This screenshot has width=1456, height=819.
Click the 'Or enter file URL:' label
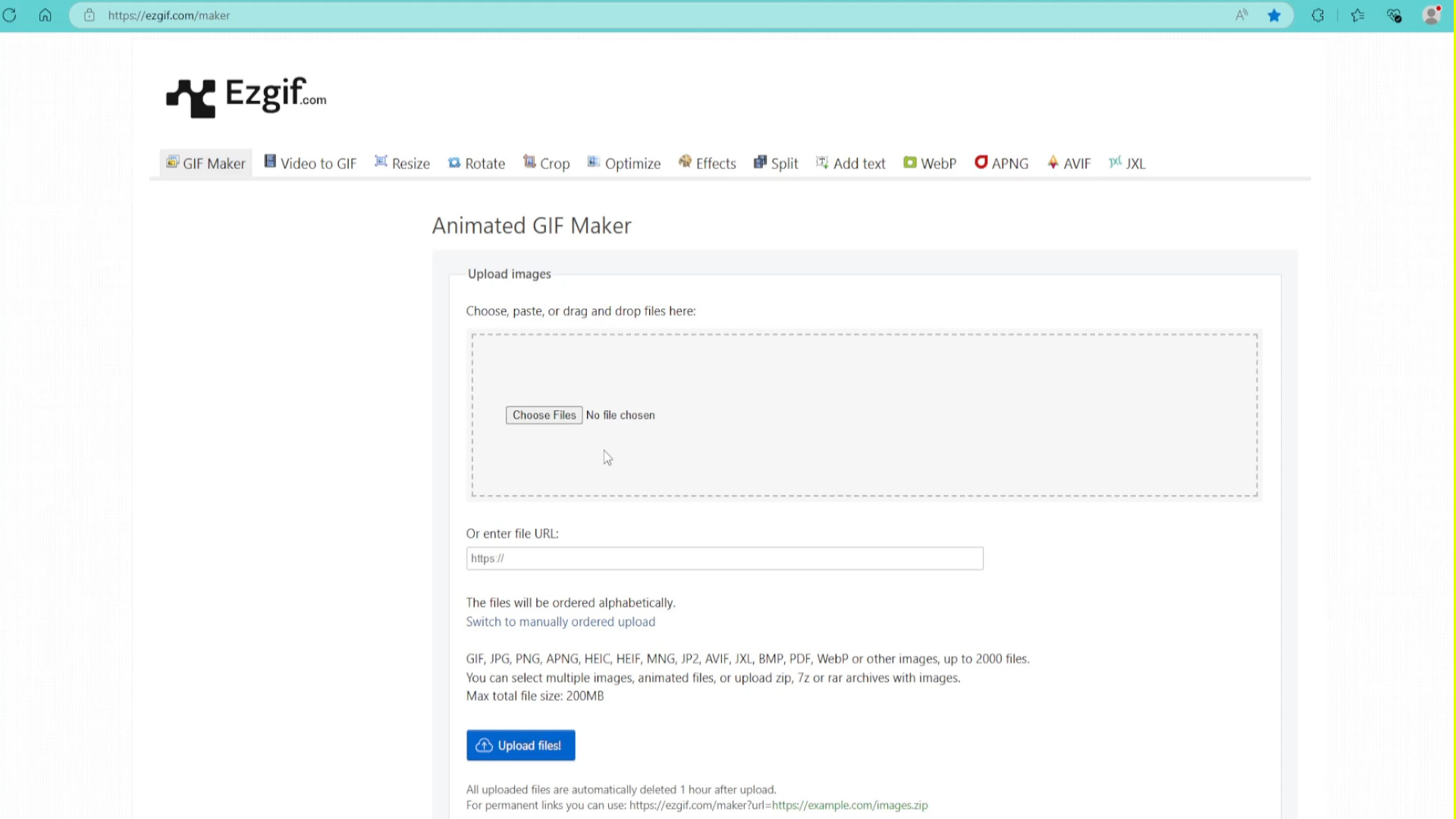512,534
